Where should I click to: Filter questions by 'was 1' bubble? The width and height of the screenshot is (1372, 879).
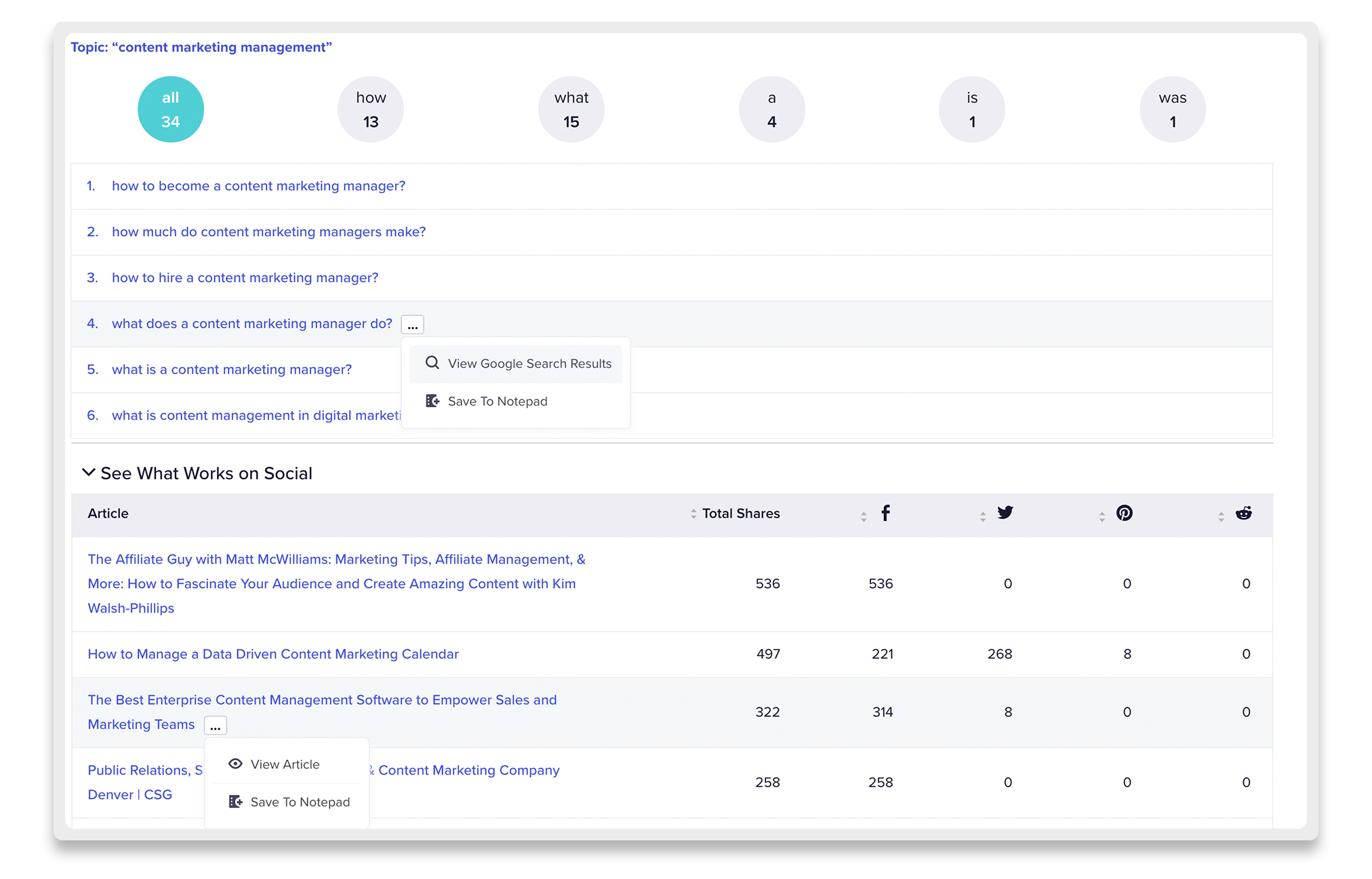pyautogui.click(x=1173, y=109)
